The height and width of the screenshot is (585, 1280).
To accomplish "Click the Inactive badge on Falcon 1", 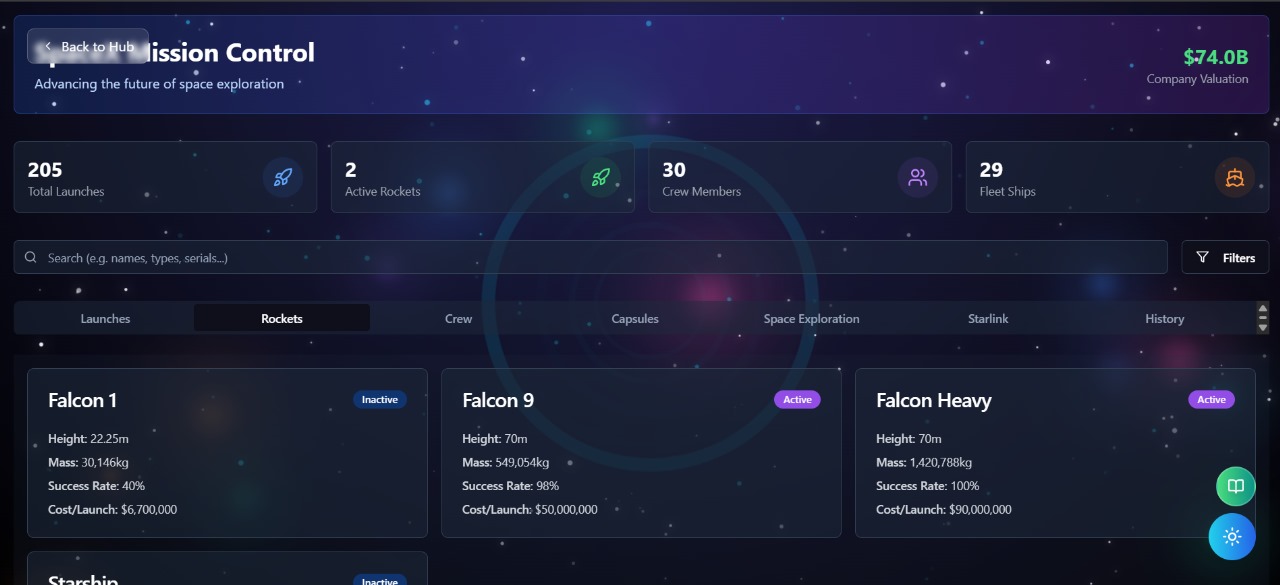I will coord(380,400).
